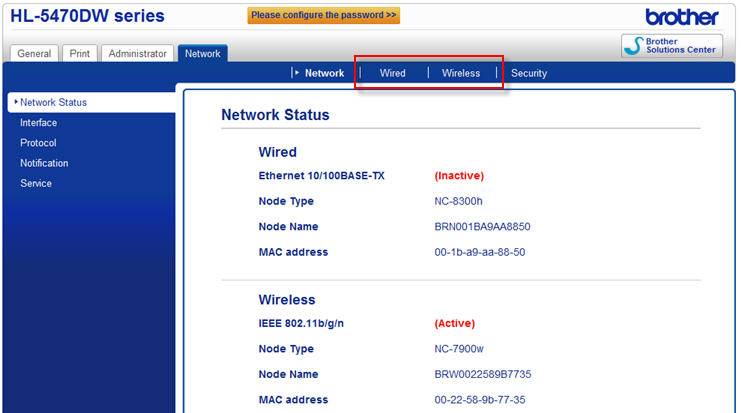The height and width of the screenshot is (413, 741).
Task: Open the General tab
Action: pyautogui.click(x=35, y=54)
